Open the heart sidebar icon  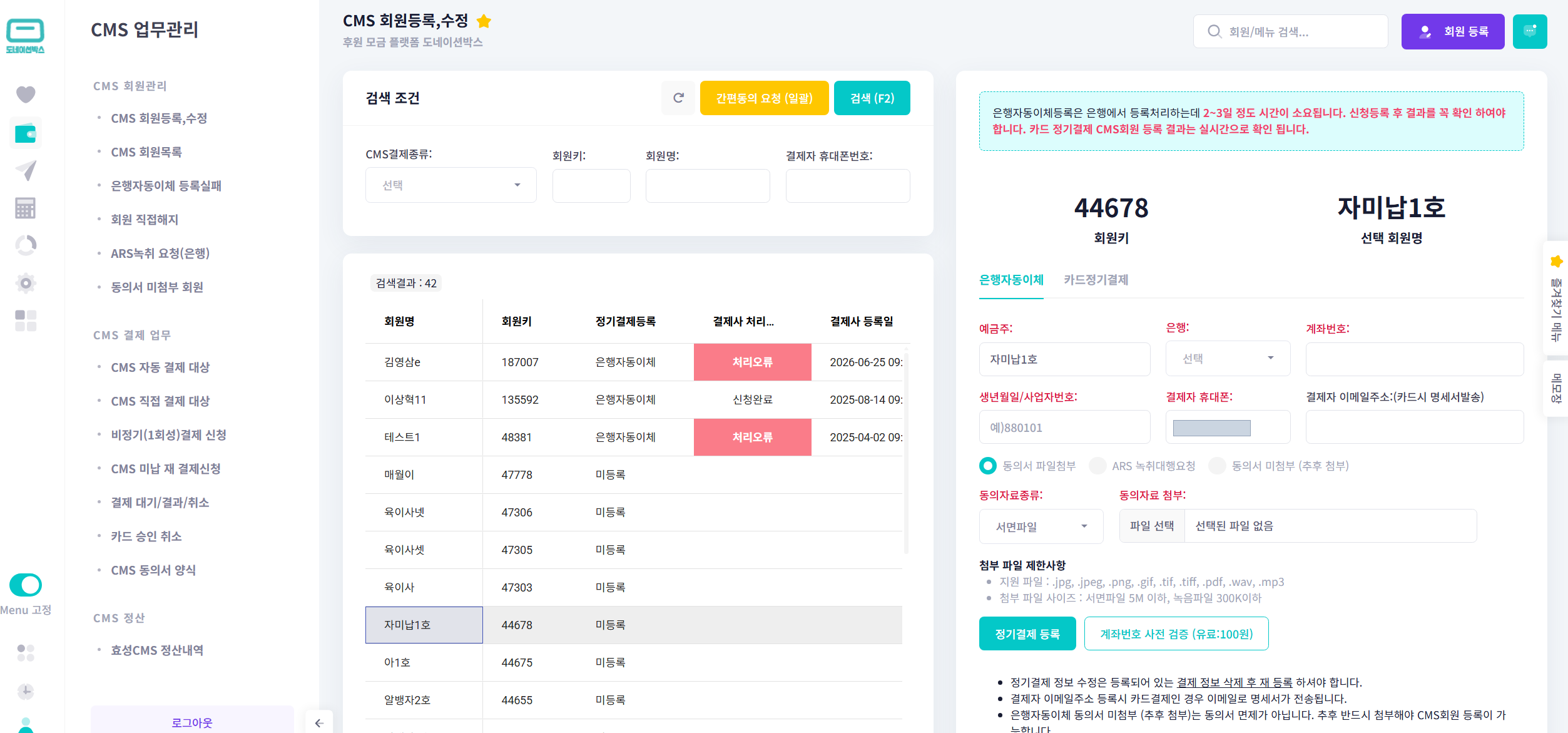point(26,95)
